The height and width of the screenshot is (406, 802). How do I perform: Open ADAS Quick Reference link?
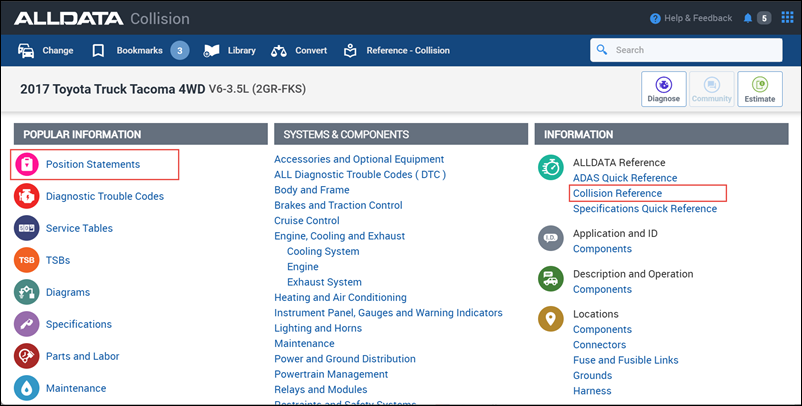click(x=625, y=178)
